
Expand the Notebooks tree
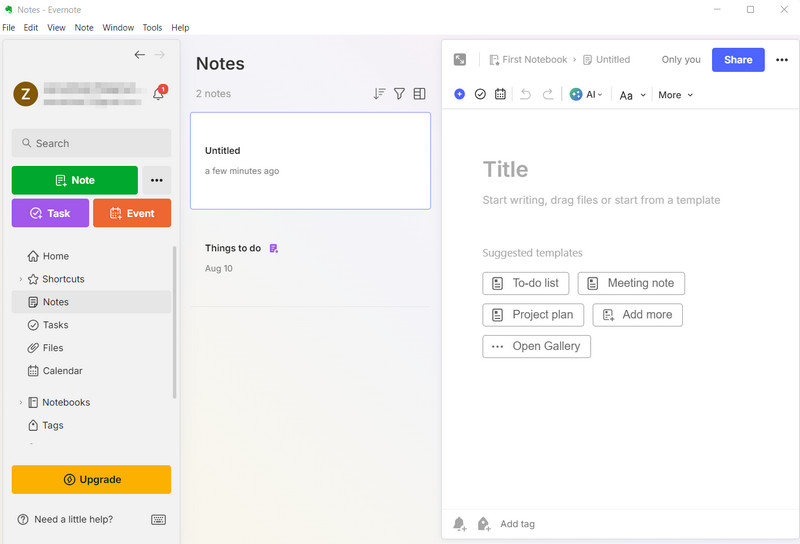(20, 403)
